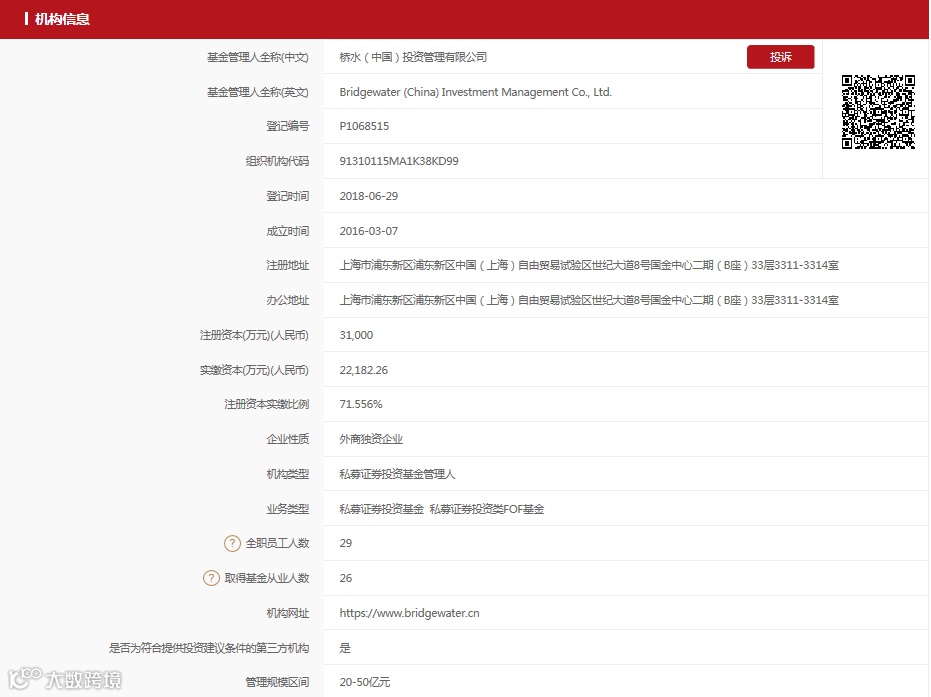Image resolution: width=931 pixels, height=697 pixels.
Task: Click establishment date 2016-03-07
Action: pos(369,231)
